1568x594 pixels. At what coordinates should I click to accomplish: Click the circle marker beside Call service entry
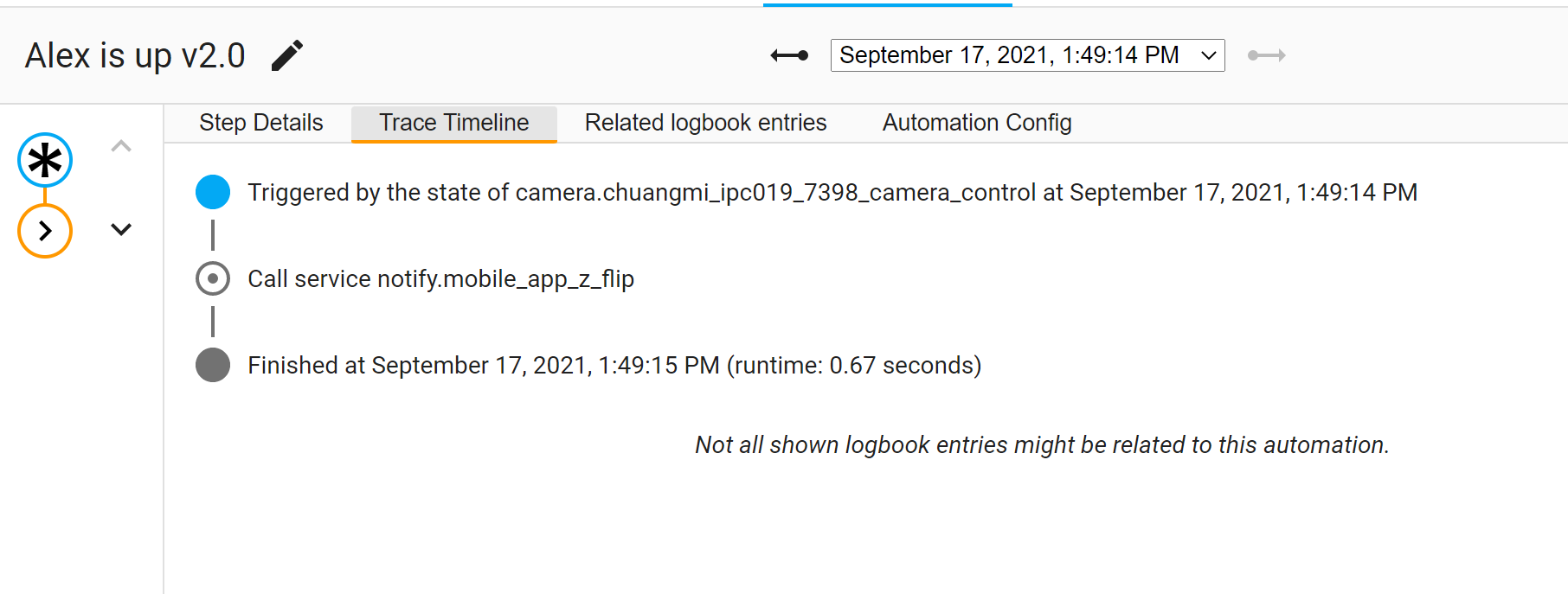click(212, 278)
